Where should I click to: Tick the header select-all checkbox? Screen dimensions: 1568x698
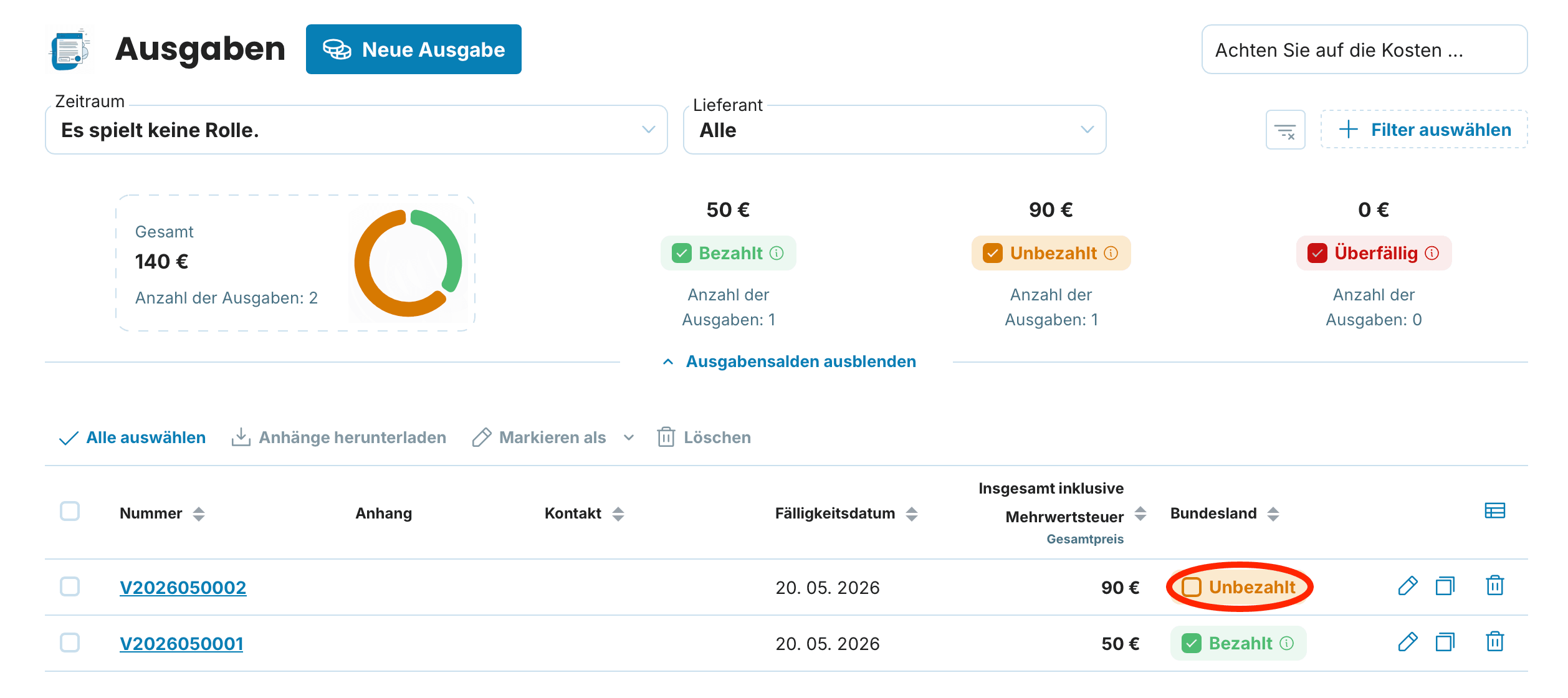tap(70, 511)
